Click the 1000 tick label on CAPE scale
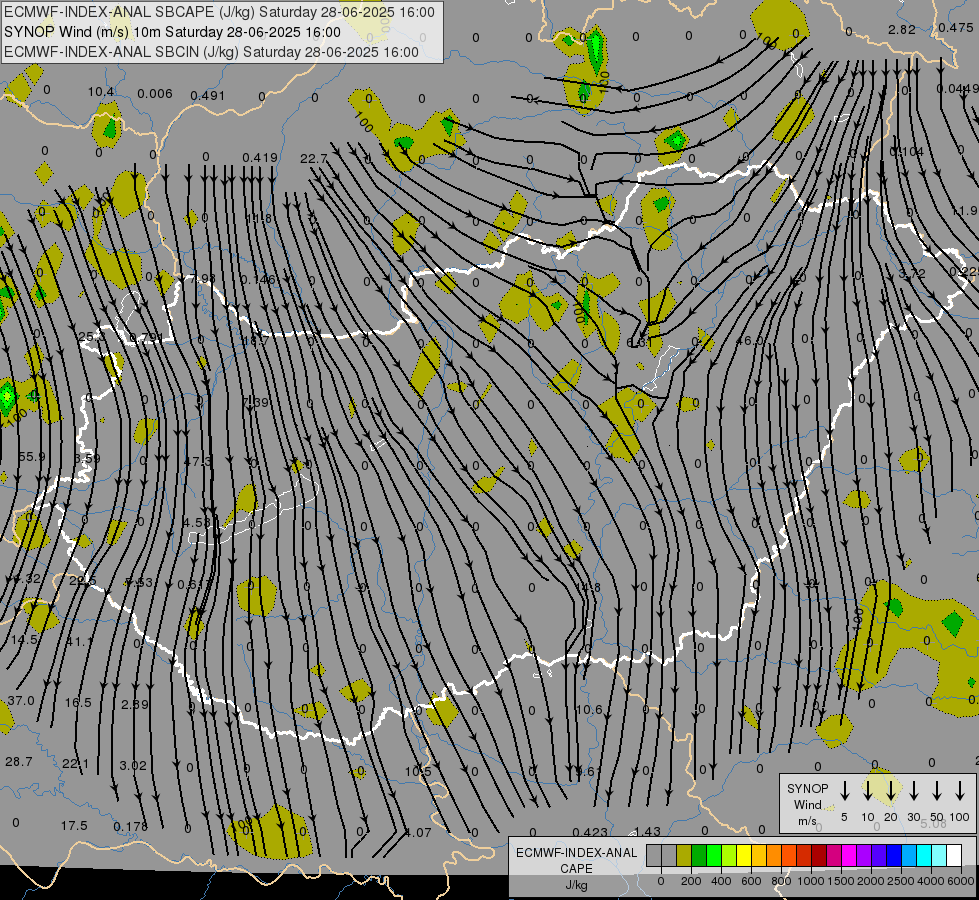 (810, 881)
